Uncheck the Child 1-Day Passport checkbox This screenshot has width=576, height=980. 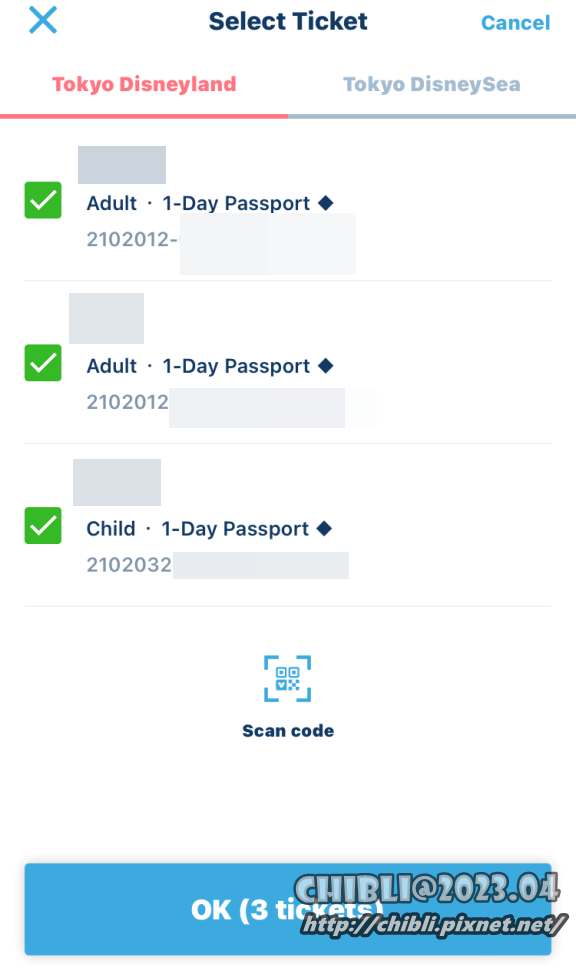coord(43,526)
